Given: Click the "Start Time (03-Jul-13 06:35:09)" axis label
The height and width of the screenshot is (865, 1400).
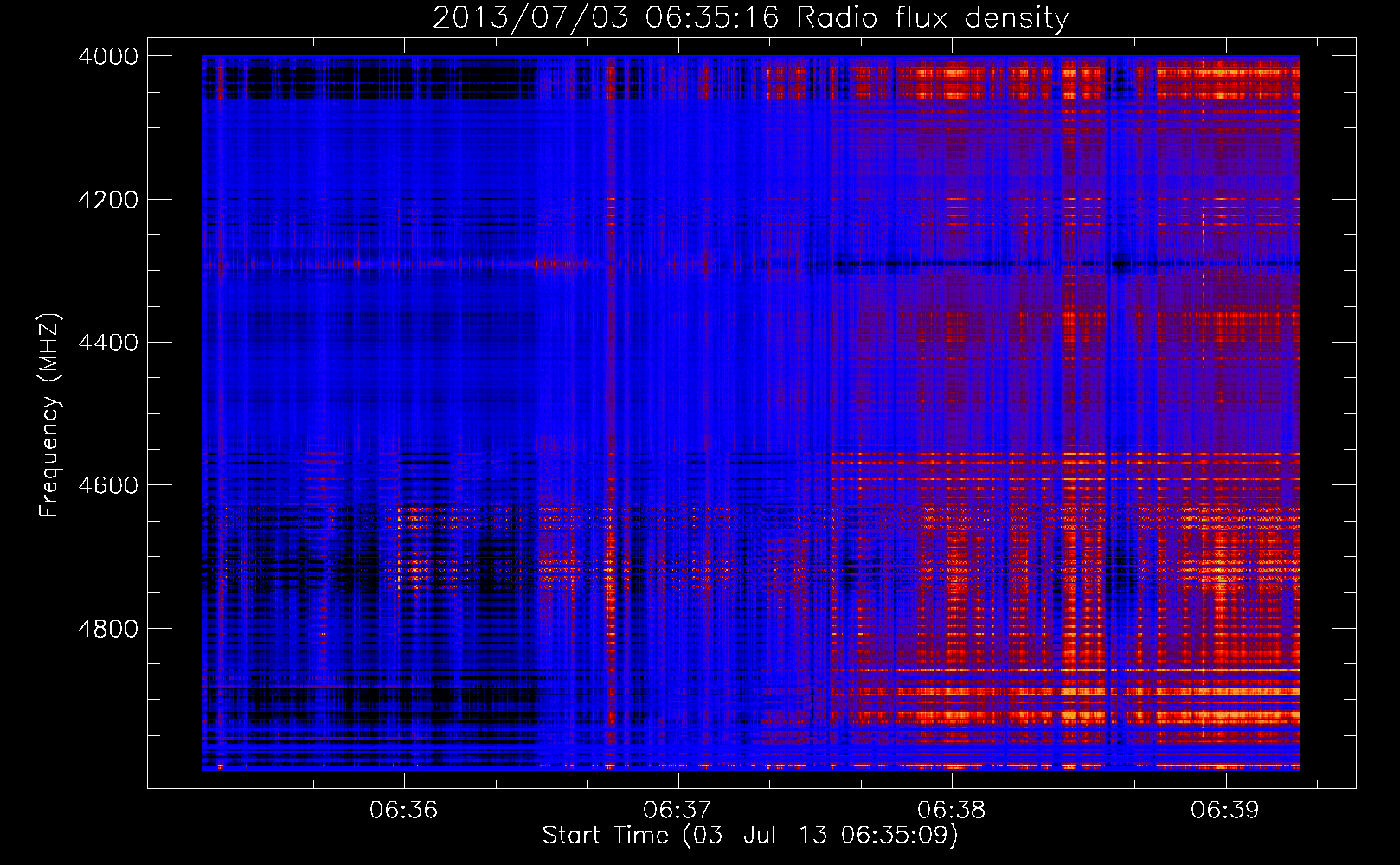Looking at the screenshot, I should [750, 836].
